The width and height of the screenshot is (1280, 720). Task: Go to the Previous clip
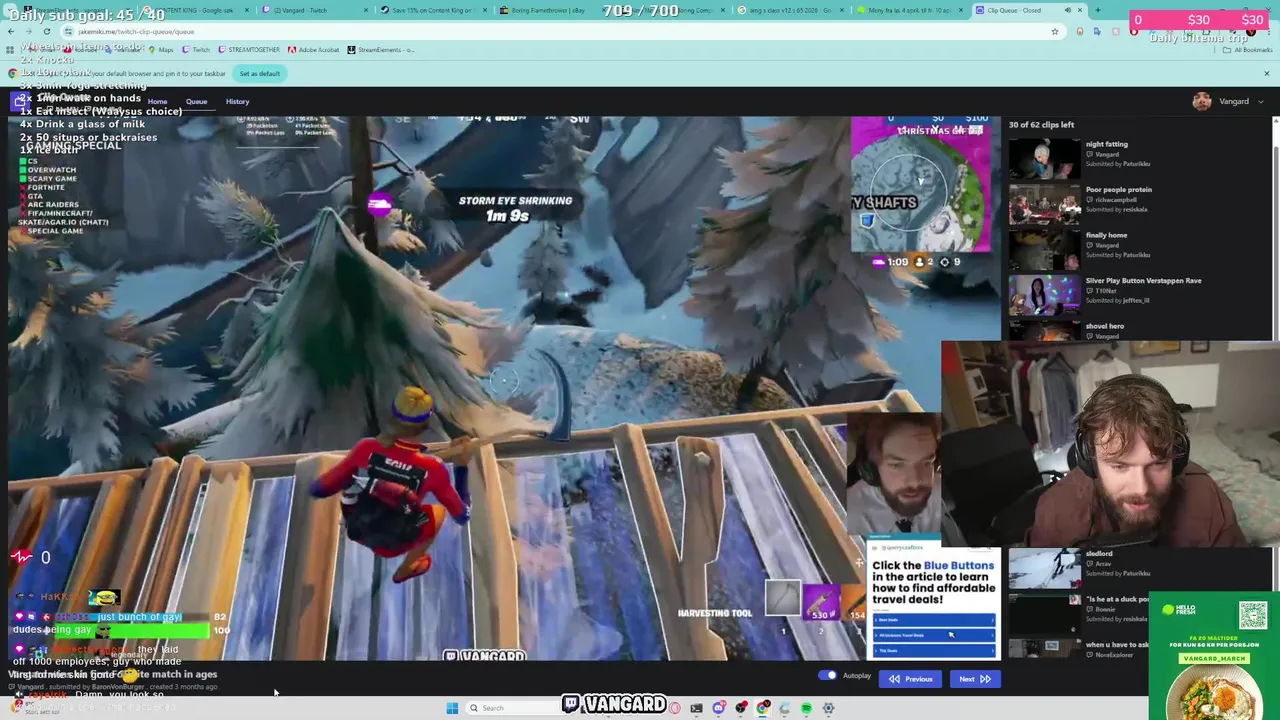[x=911, y=679]
